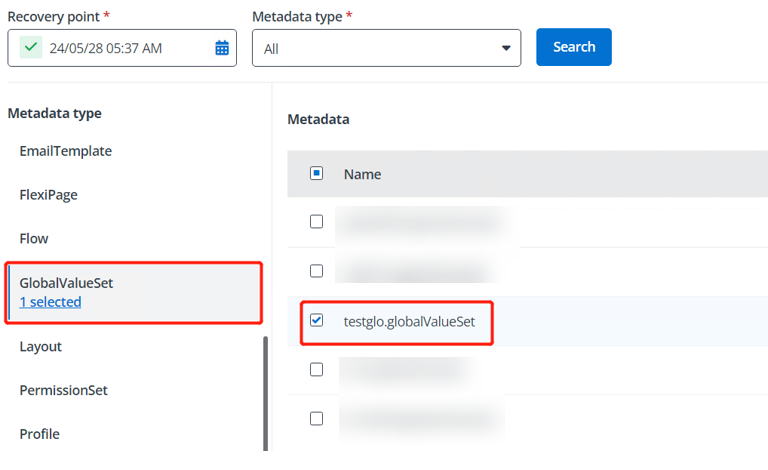The width and height of the screenshot is (768, 470).
Task: Click the blue Search button
Action: point(573,47)
